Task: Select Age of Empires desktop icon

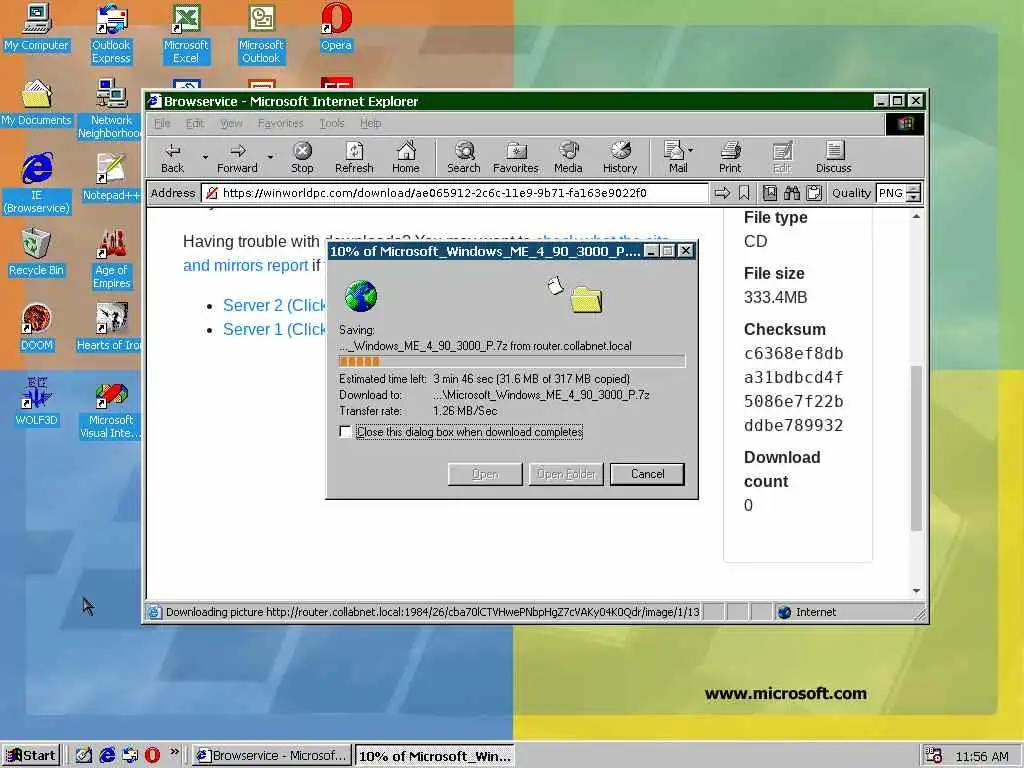Action: tap(111, 259)
